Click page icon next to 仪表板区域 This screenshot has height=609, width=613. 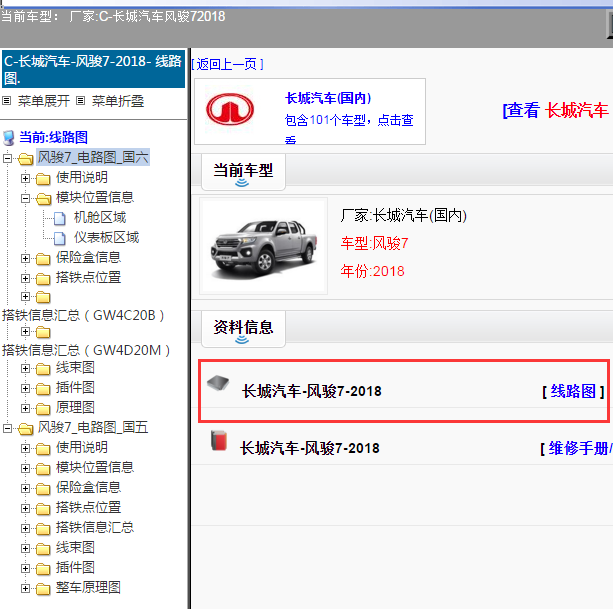tap(59, 238)
